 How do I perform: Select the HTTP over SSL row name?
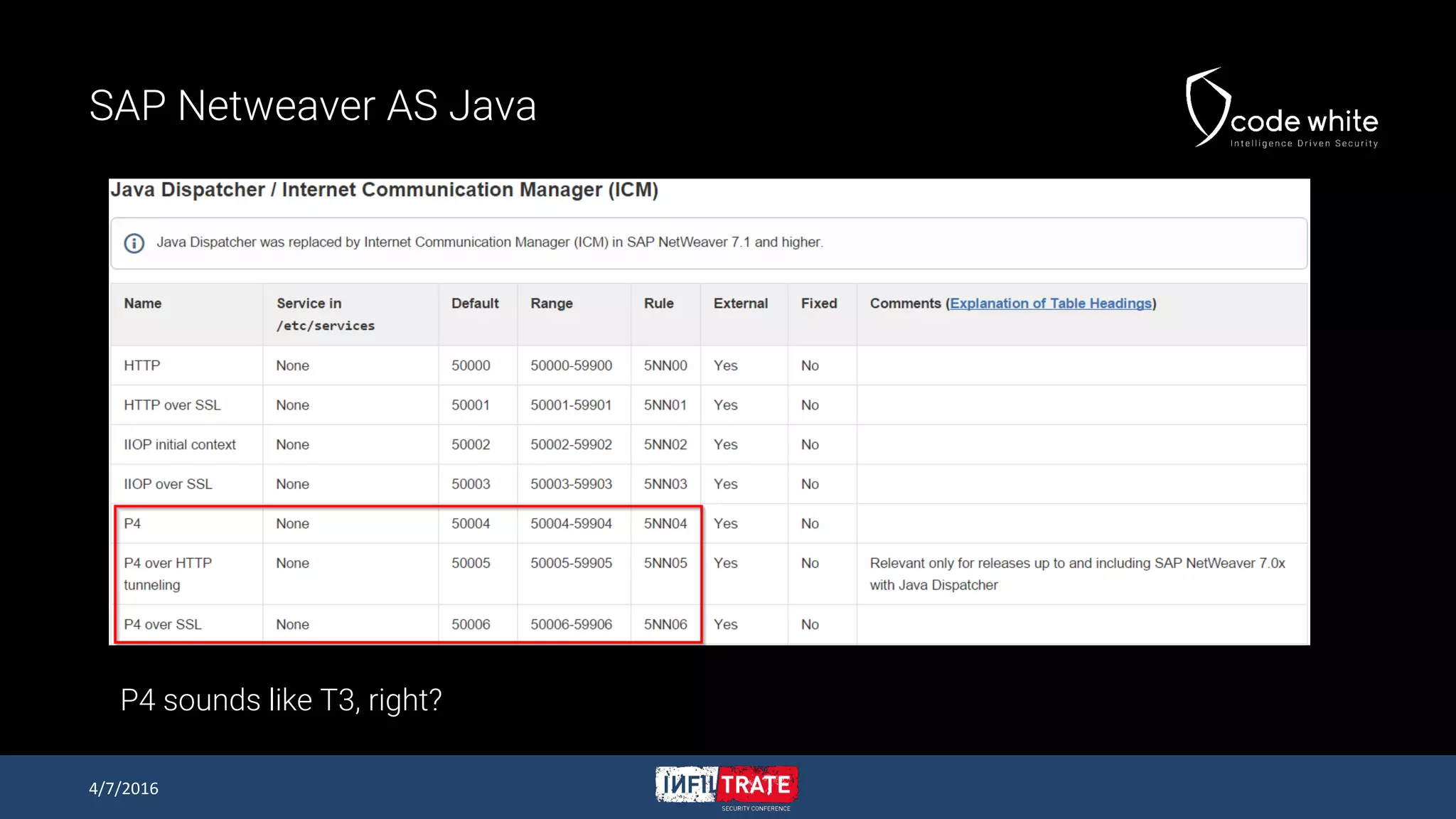tap(172, 405)
